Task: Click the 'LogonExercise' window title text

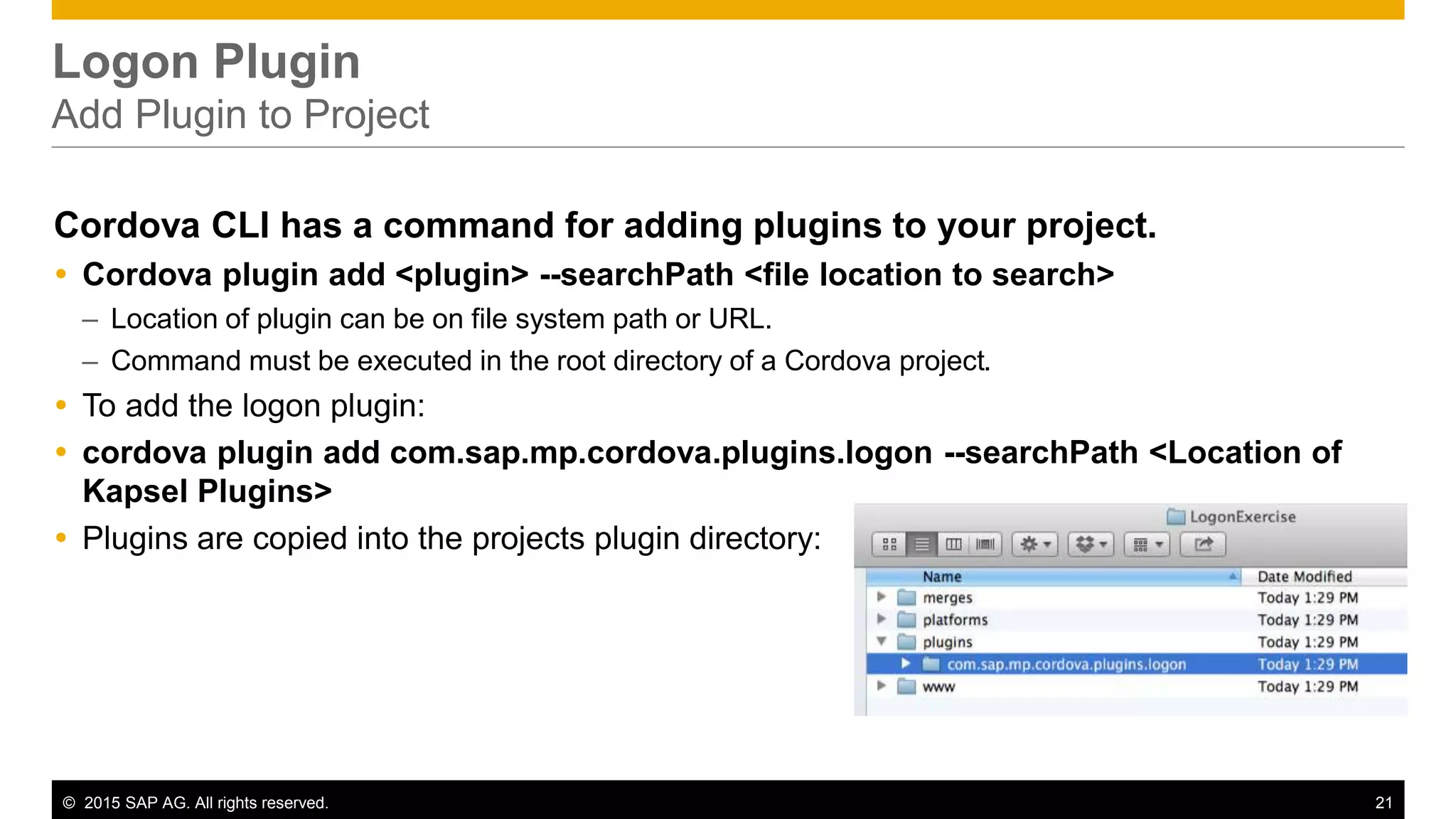Action: point(1243,517)
